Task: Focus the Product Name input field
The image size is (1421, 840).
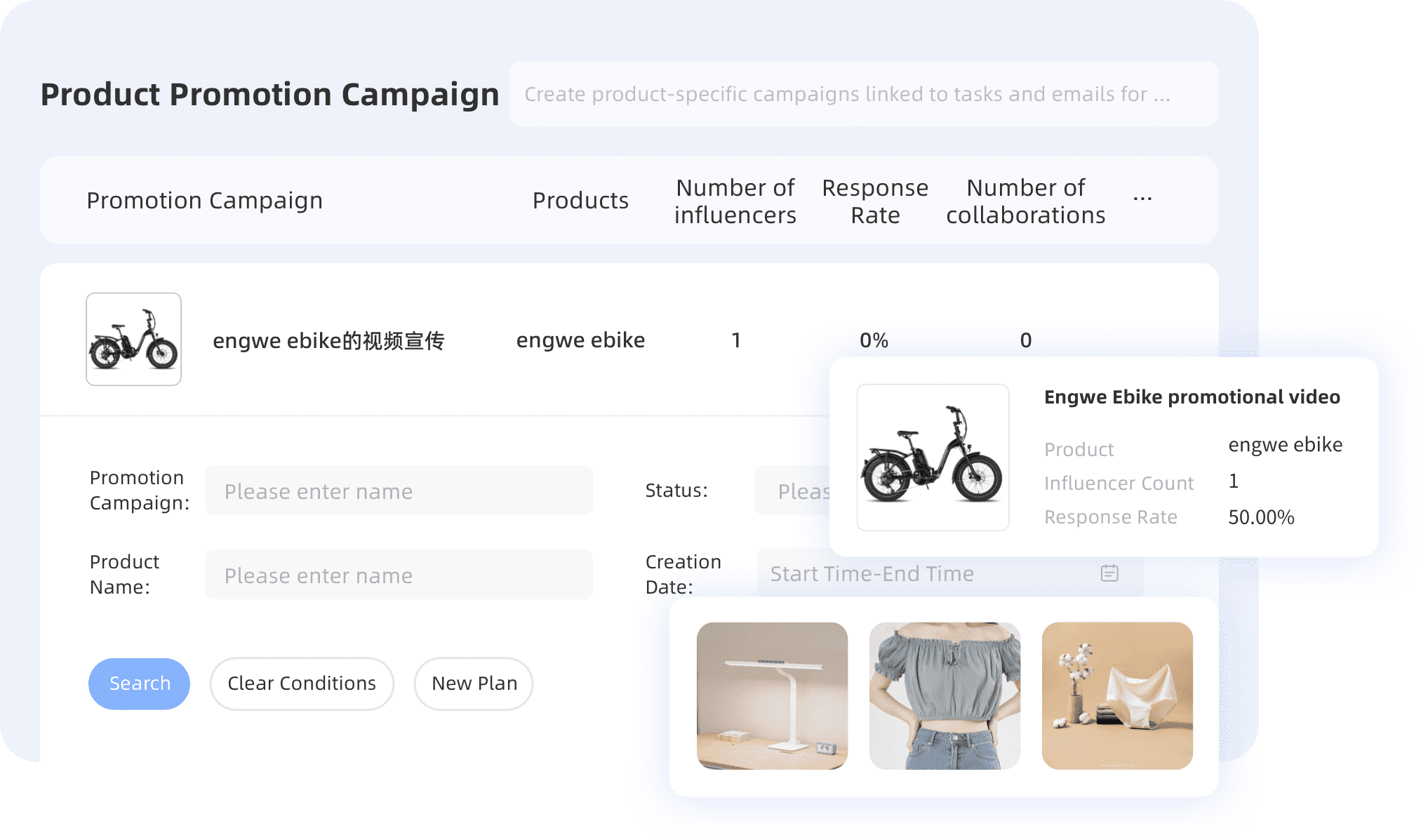Action: (x=399, y=575)
